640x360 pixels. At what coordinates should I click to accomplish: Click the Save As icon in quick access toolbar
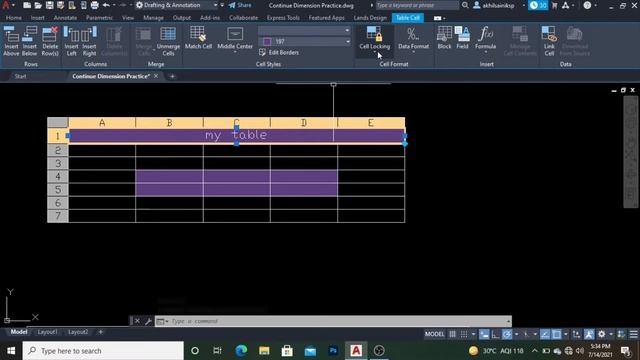[x=60, y=5]
